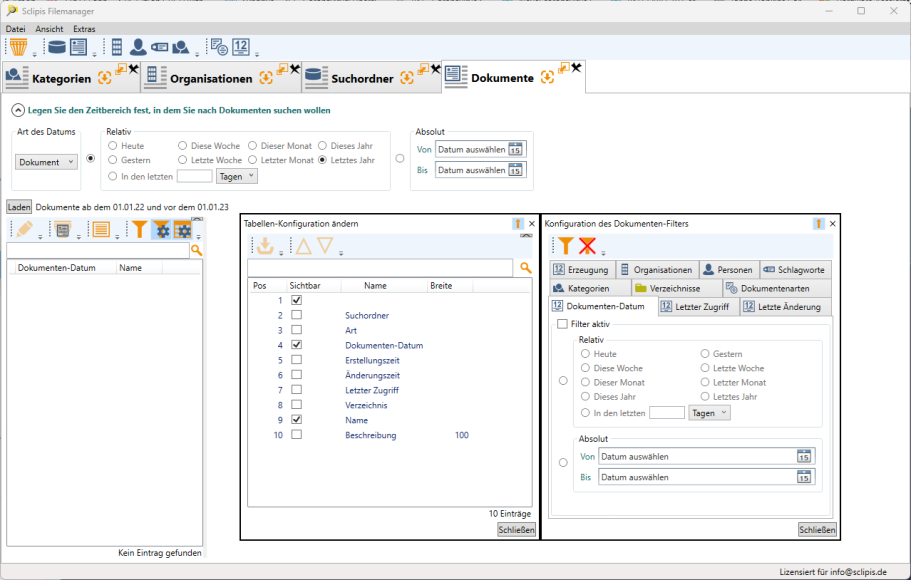Open the Dokumentenarten filter tab

tap(777, 288)
